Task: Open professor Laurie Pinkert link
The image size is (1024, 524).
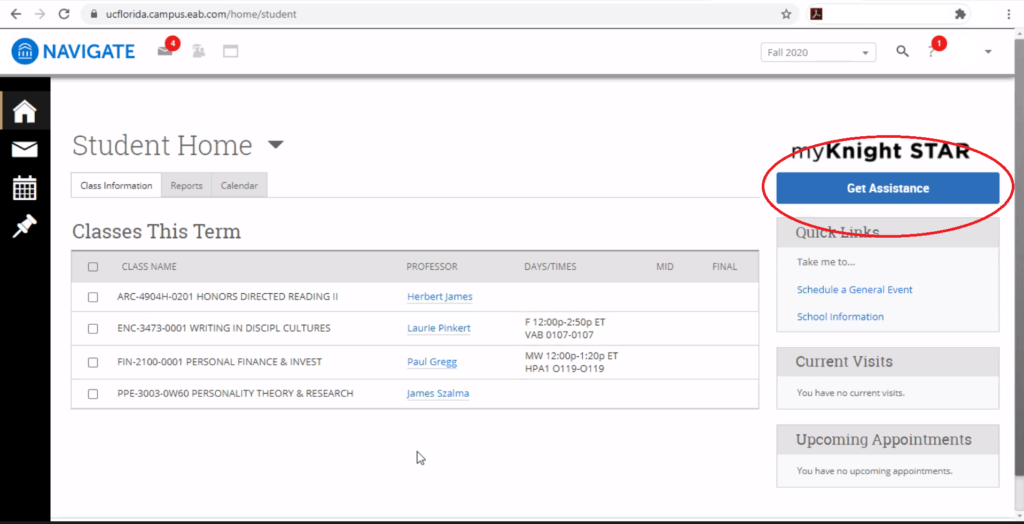Action: pos(438,328)
